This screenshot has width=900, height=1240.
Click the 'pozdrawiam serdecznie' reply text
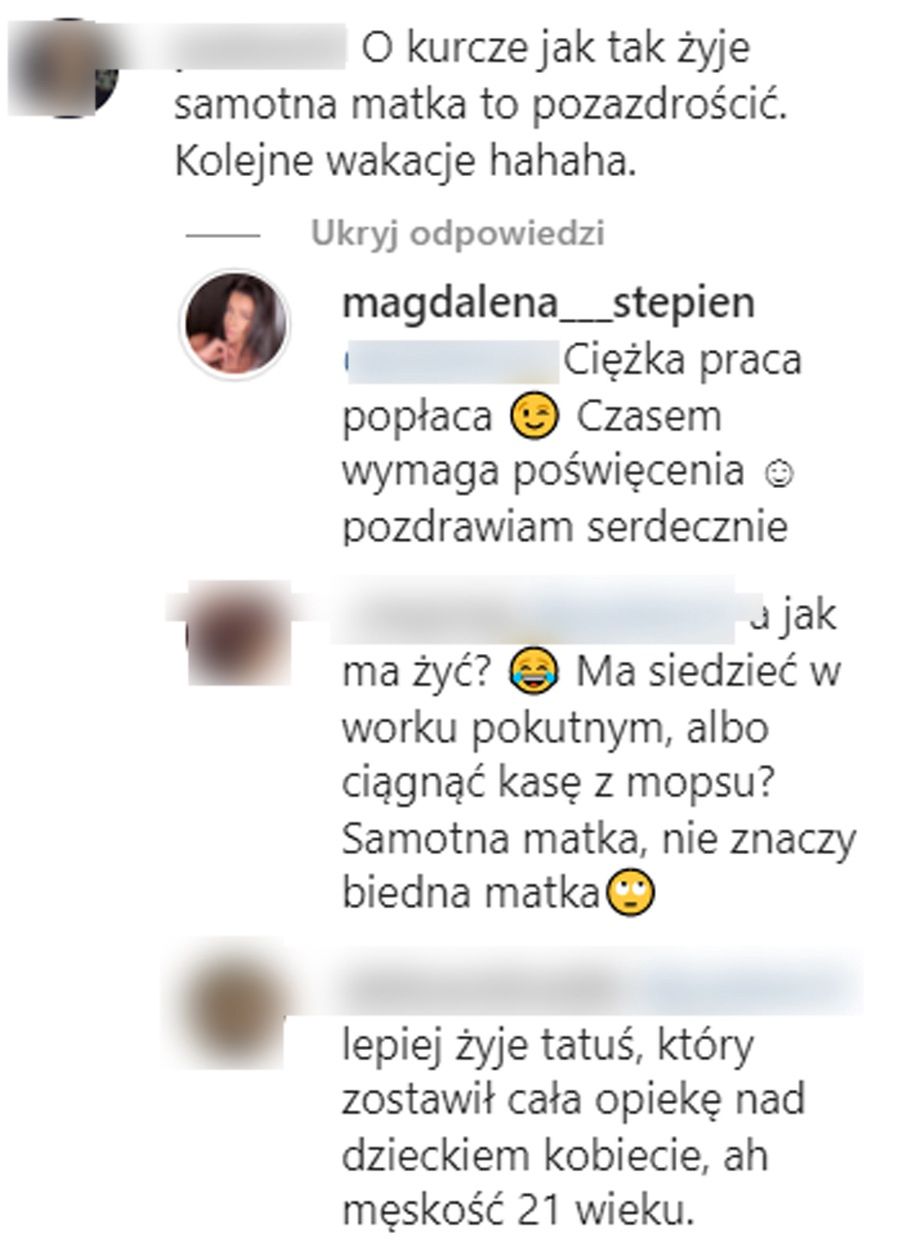(x=564, y=527)
